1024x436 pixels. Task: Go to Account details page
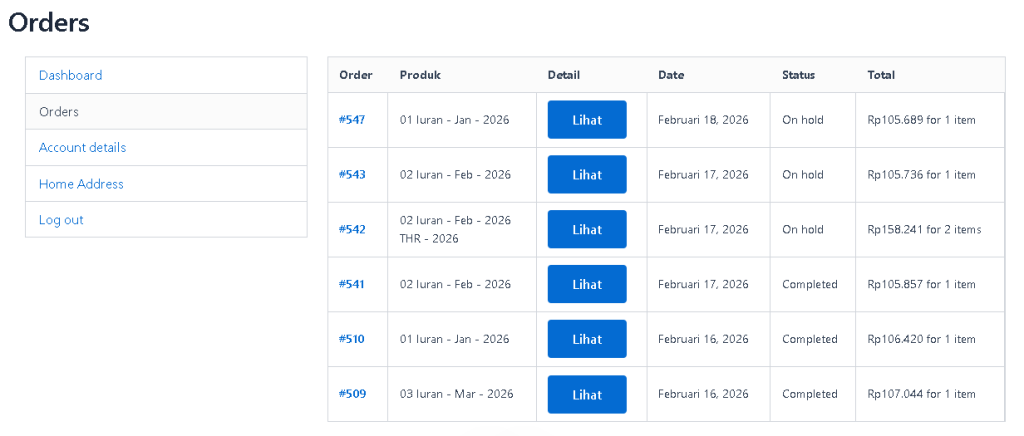coord(82,148)
